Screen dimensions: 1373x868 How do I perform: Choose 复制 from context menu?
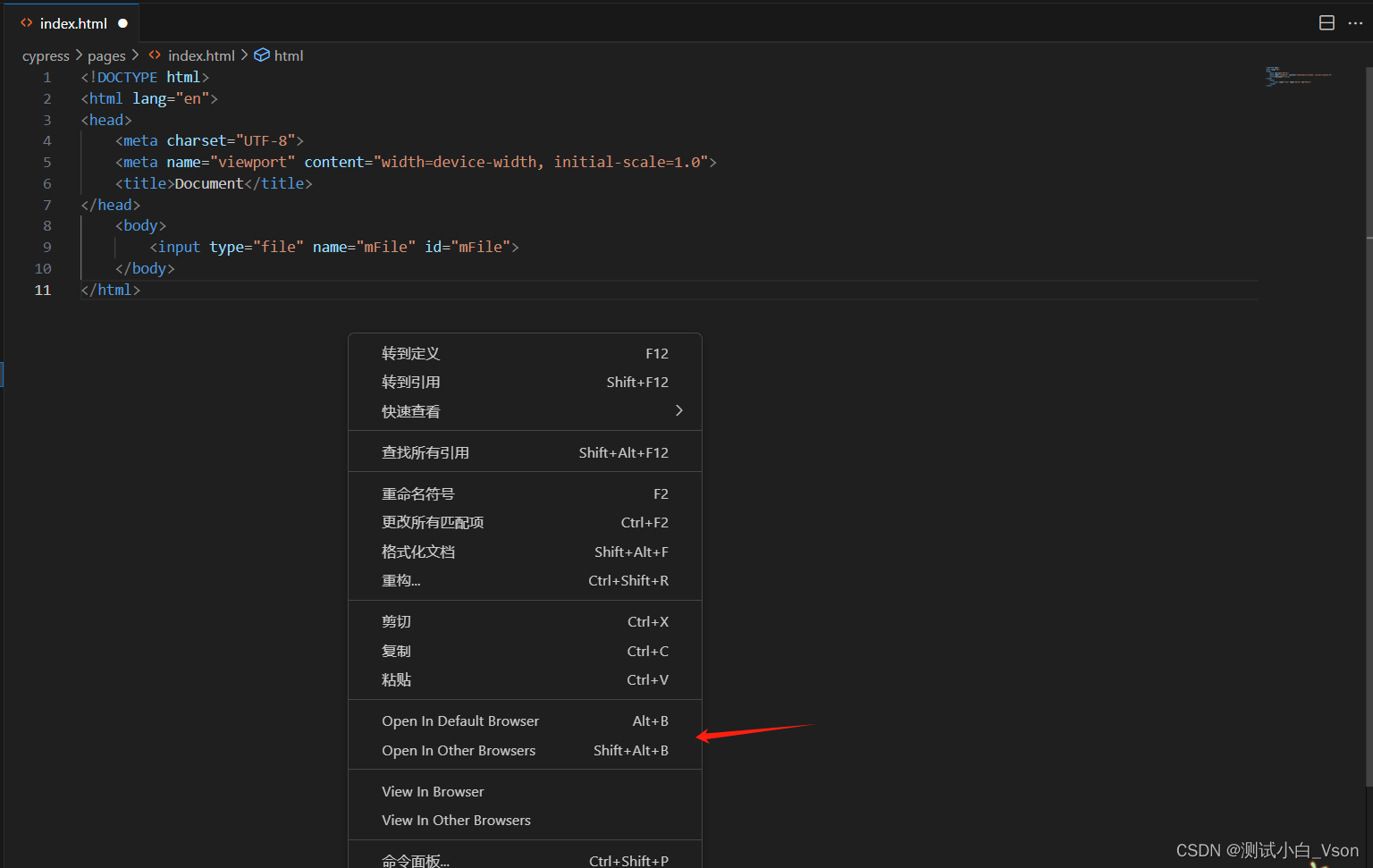525,651
